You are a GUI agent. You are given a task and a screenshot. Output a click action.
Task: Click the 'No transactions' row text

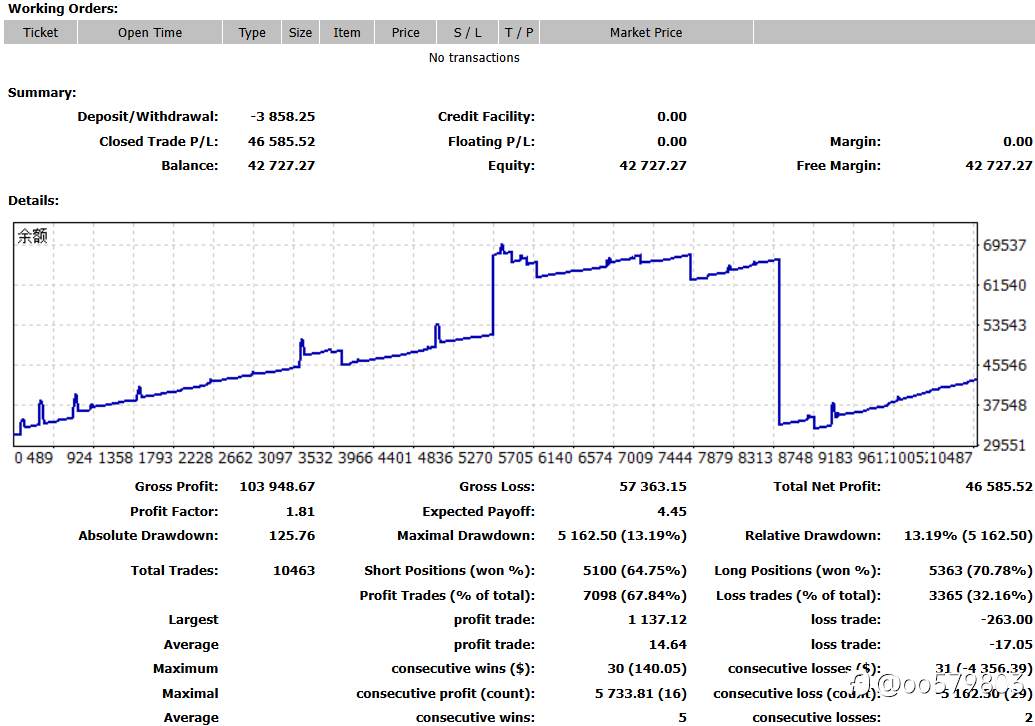point(474,58)
